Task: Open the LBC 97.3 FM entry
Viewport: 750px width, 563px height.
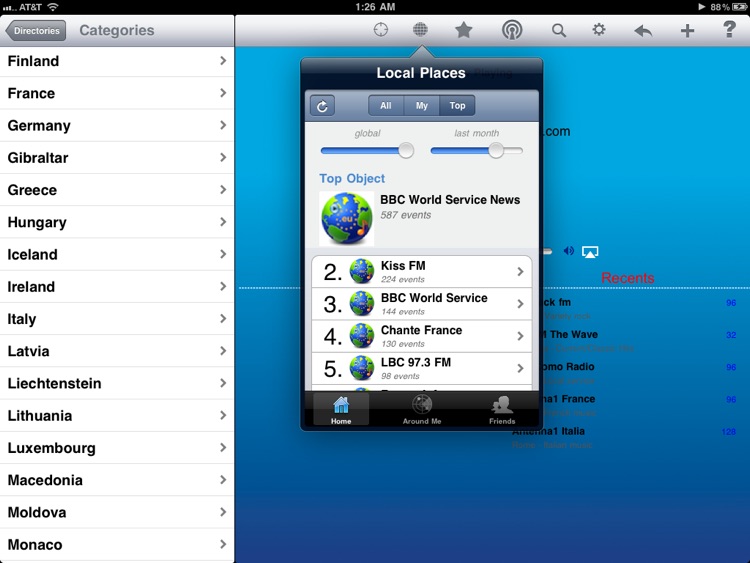Action: coord(421,368)
